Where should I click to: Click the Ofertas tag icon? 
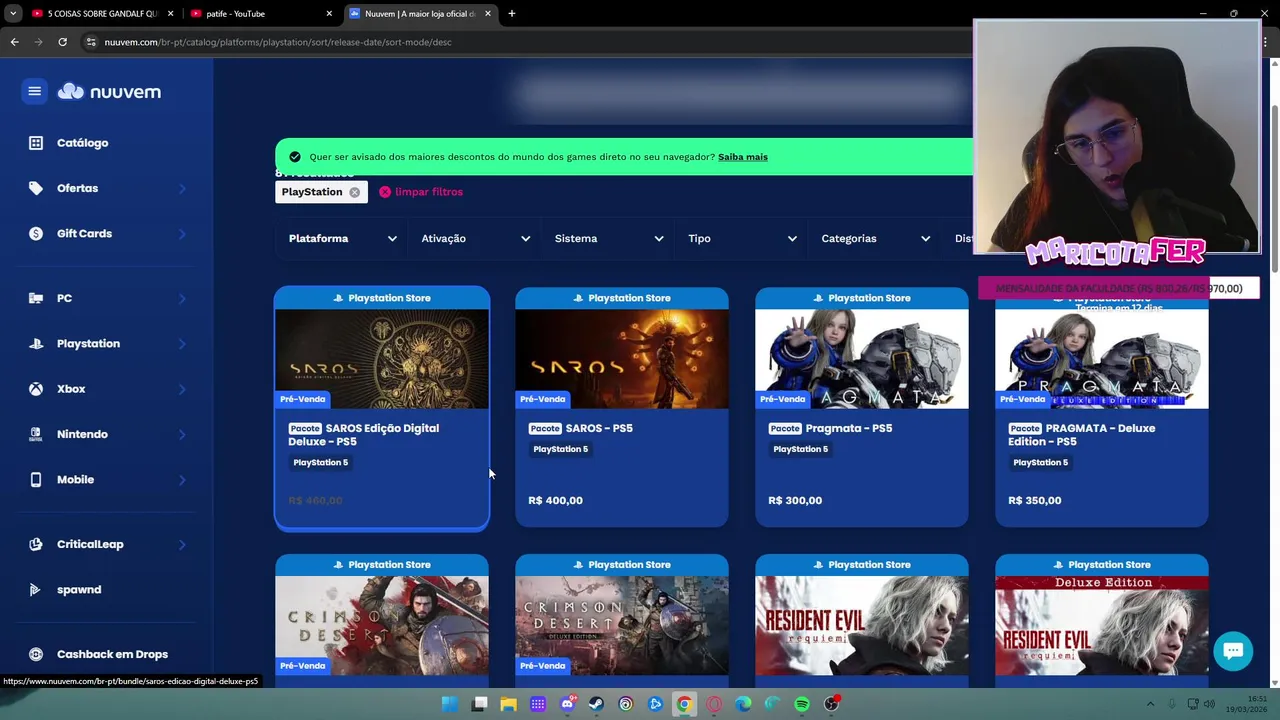coord(36,188)
